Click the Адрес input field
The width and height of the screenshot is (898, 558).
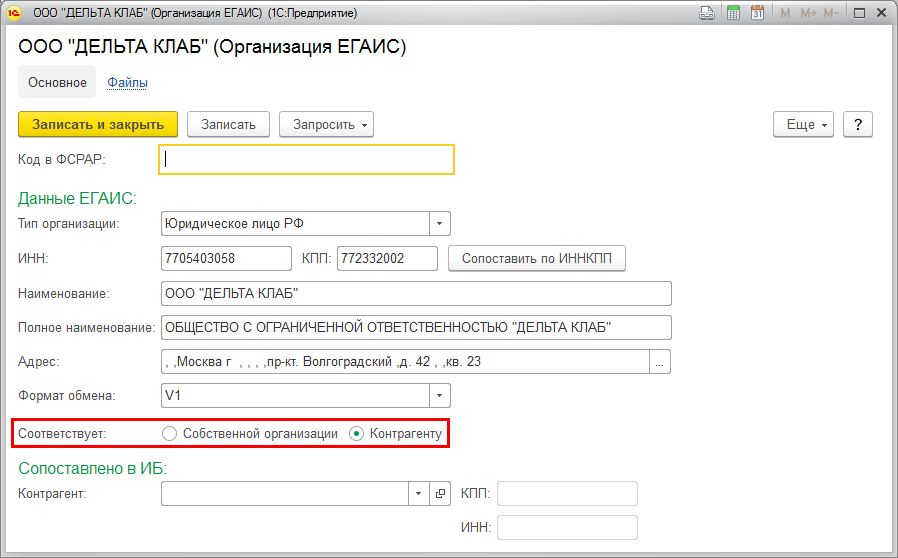tap(405, 361)
